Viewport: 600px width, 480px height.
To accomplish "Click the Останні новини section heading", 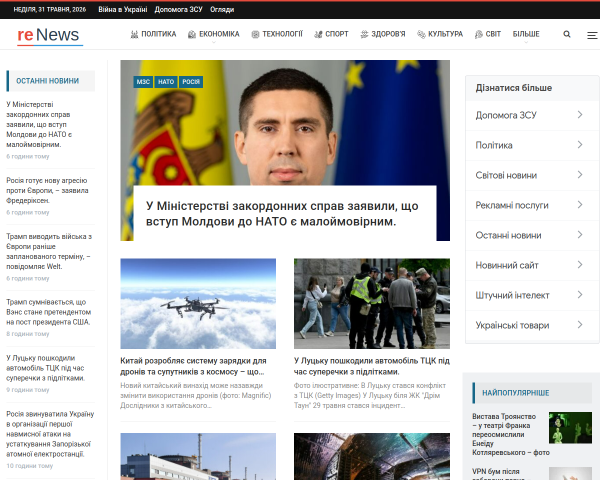I will [47, 81].
